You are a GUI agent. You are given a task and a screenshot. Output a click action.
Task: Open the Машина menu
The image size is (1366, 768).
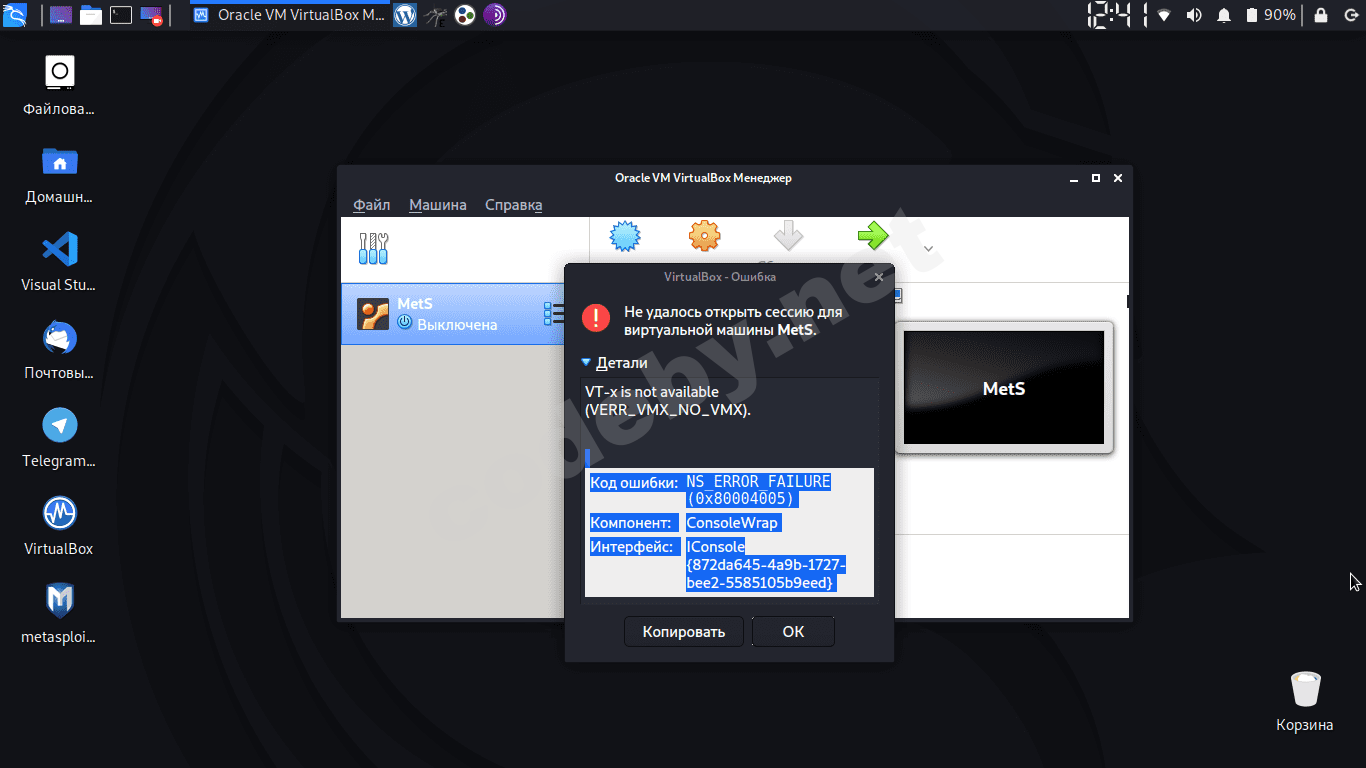[438, 205]
